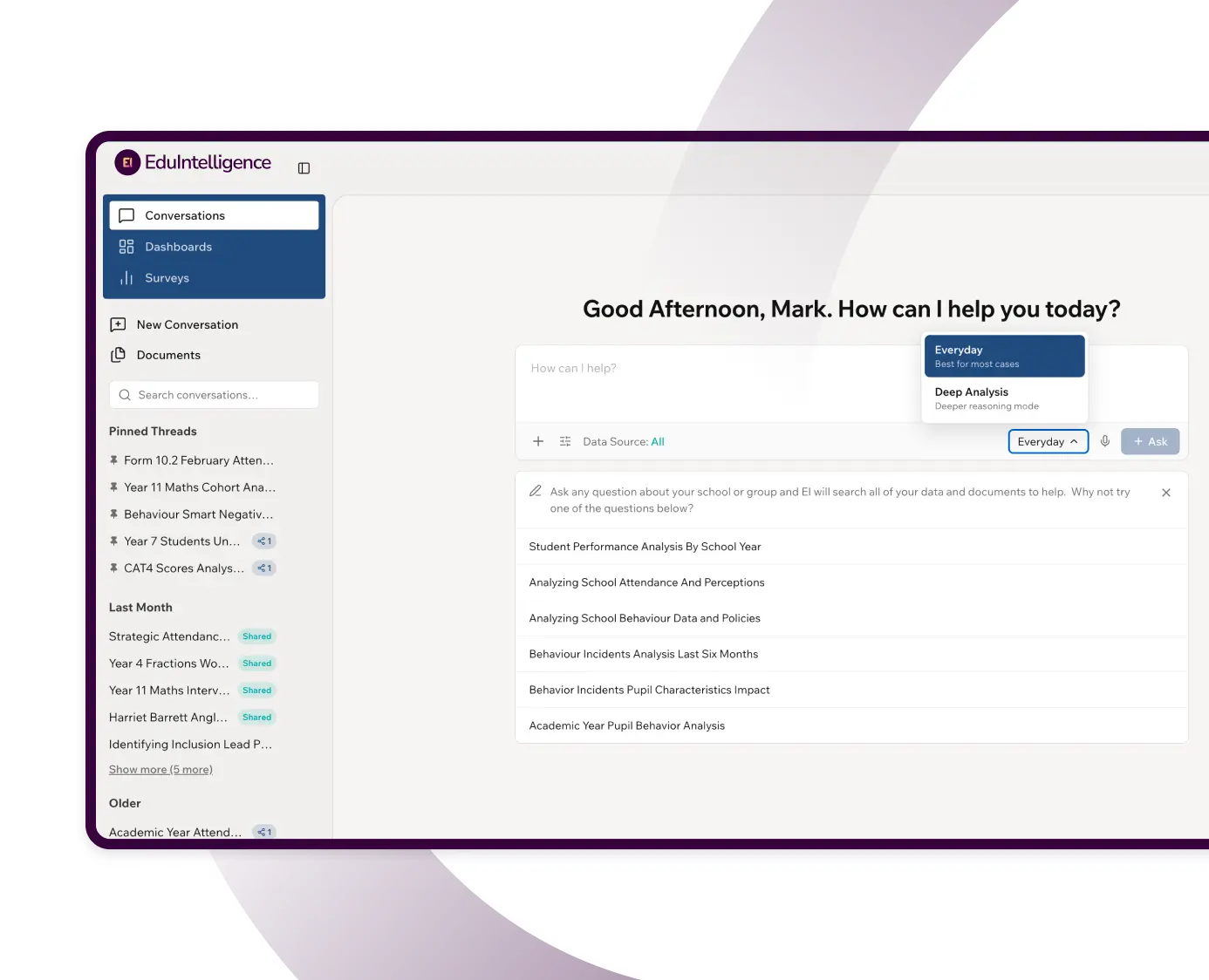Click the EduIntelligence logo

[193, 162]
